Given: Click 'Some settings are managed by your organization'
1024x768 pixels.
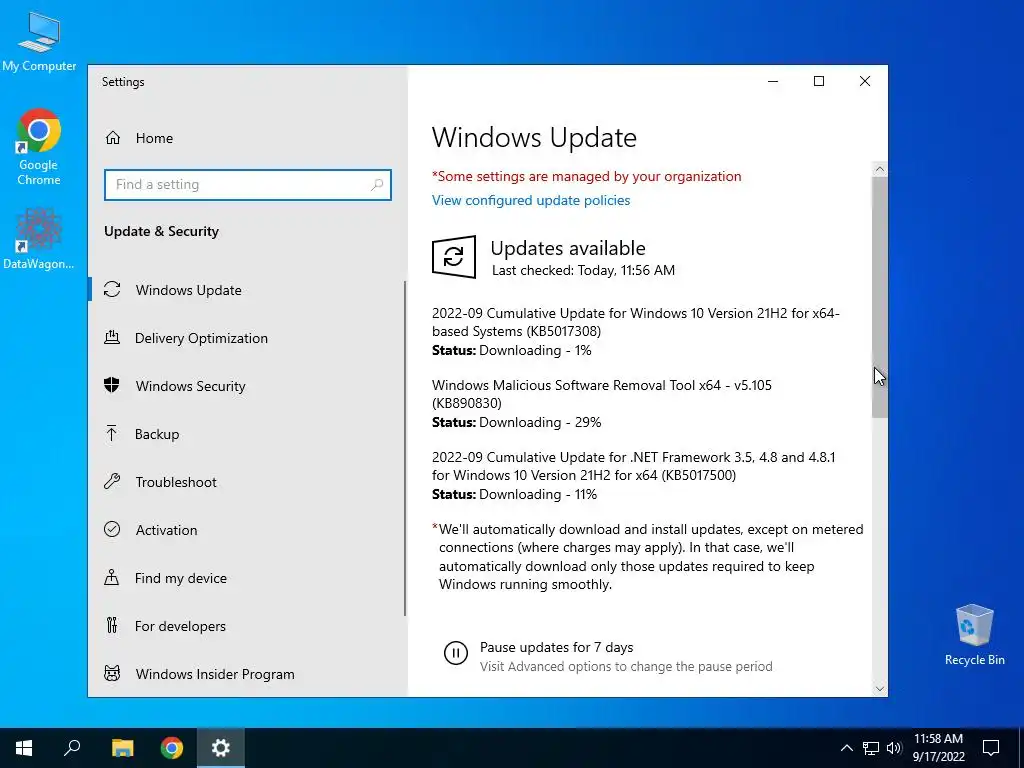Looking at the screenshot, I should coord(586,176).
